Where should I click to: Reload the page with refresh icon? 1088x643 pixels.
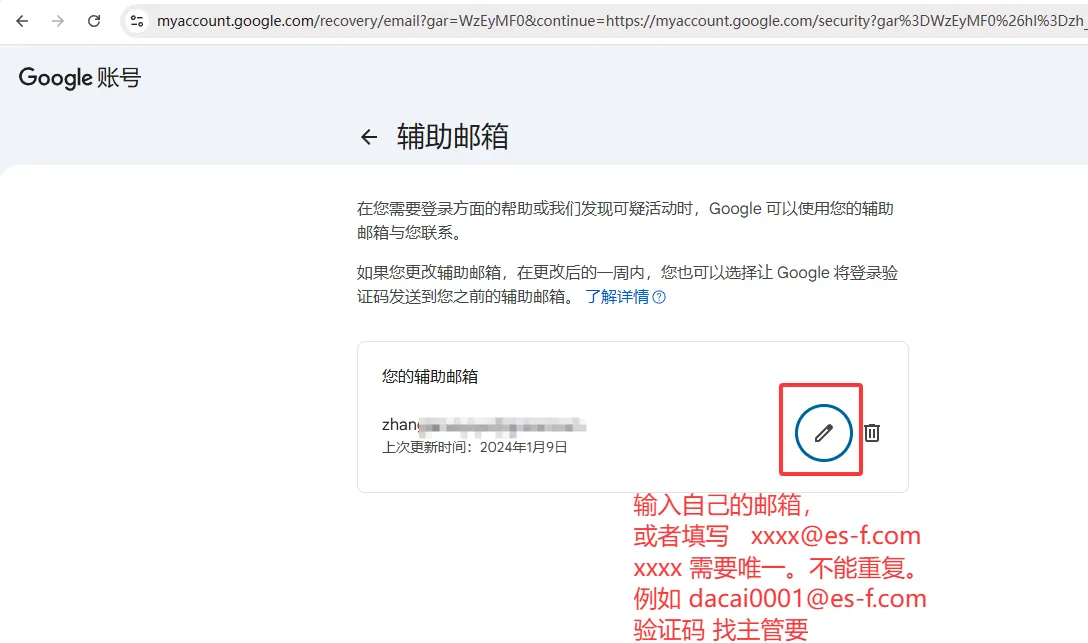(94, 21)
